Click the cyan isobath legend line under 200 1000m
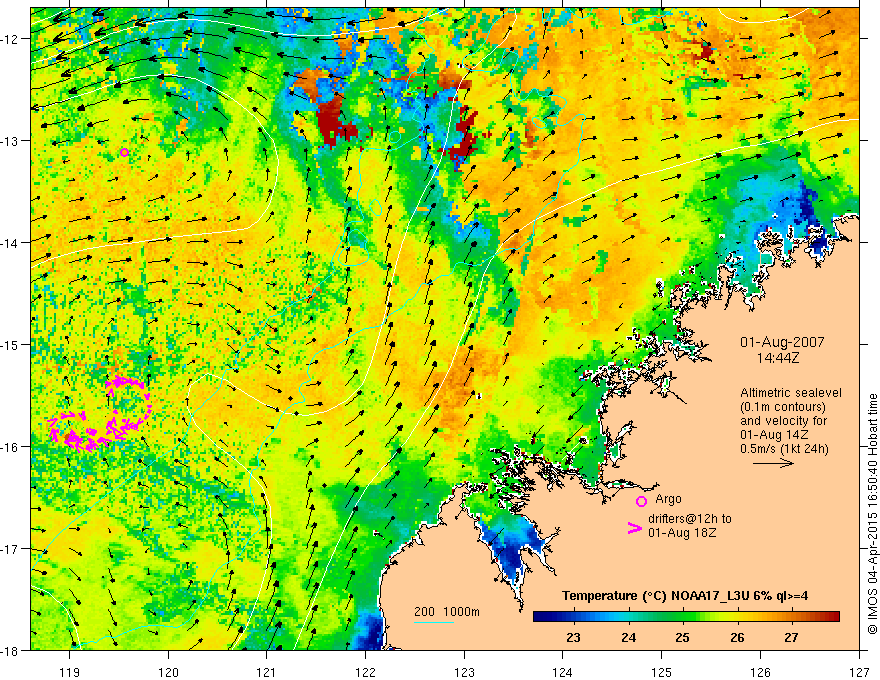Image resolution: width=880 pixels, height=680 pixels. (434, 622)
